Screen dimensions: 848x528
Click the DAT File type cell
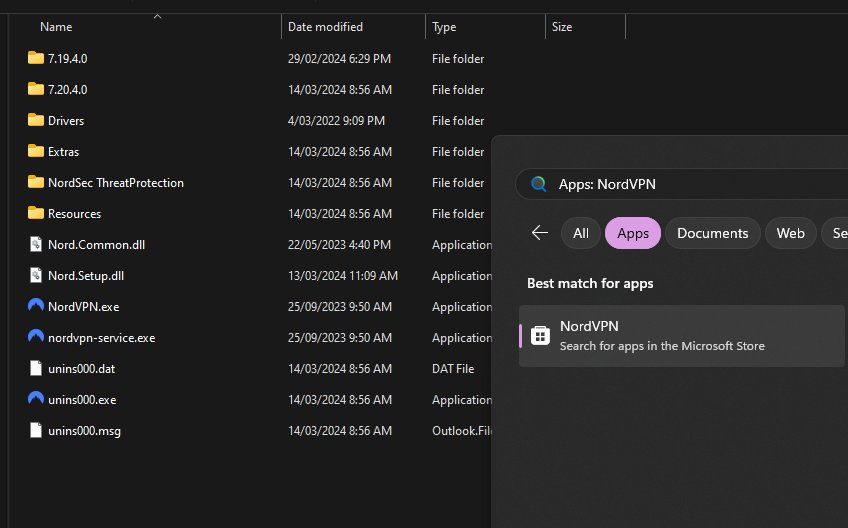[453, 369]
